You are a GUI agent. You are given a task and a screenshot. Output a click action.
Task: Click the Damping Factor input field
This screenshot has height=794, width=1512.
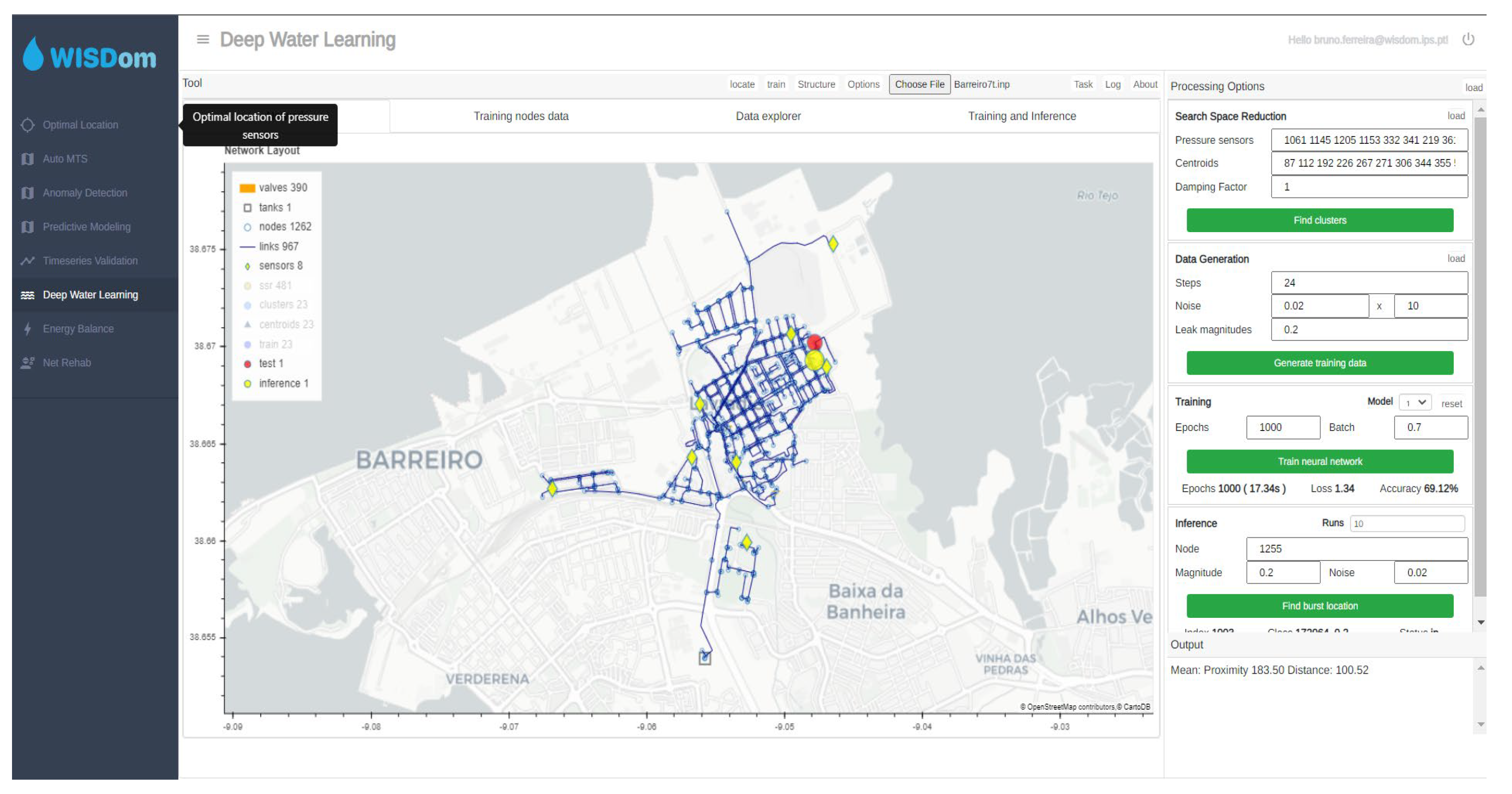click(1368, 187)
